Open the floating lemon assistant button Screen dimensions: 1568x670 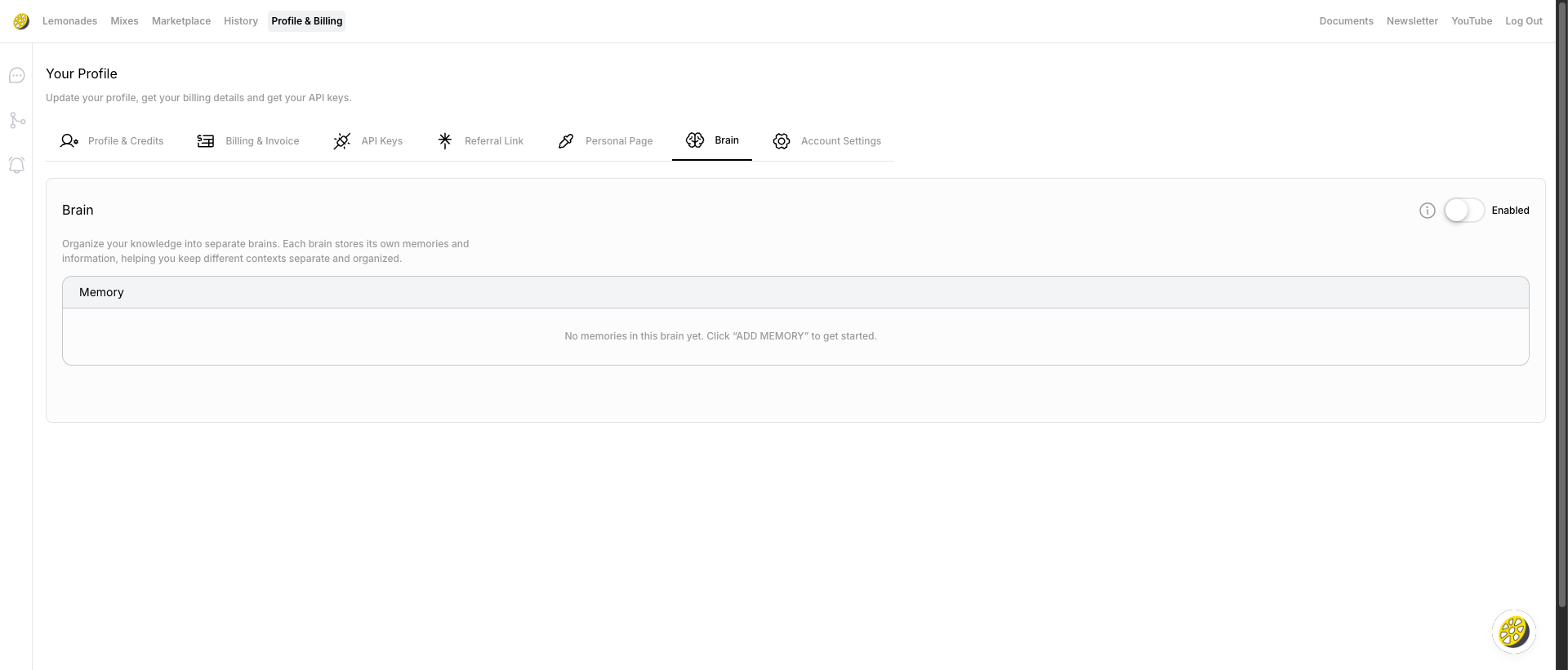pos(1514,632)
